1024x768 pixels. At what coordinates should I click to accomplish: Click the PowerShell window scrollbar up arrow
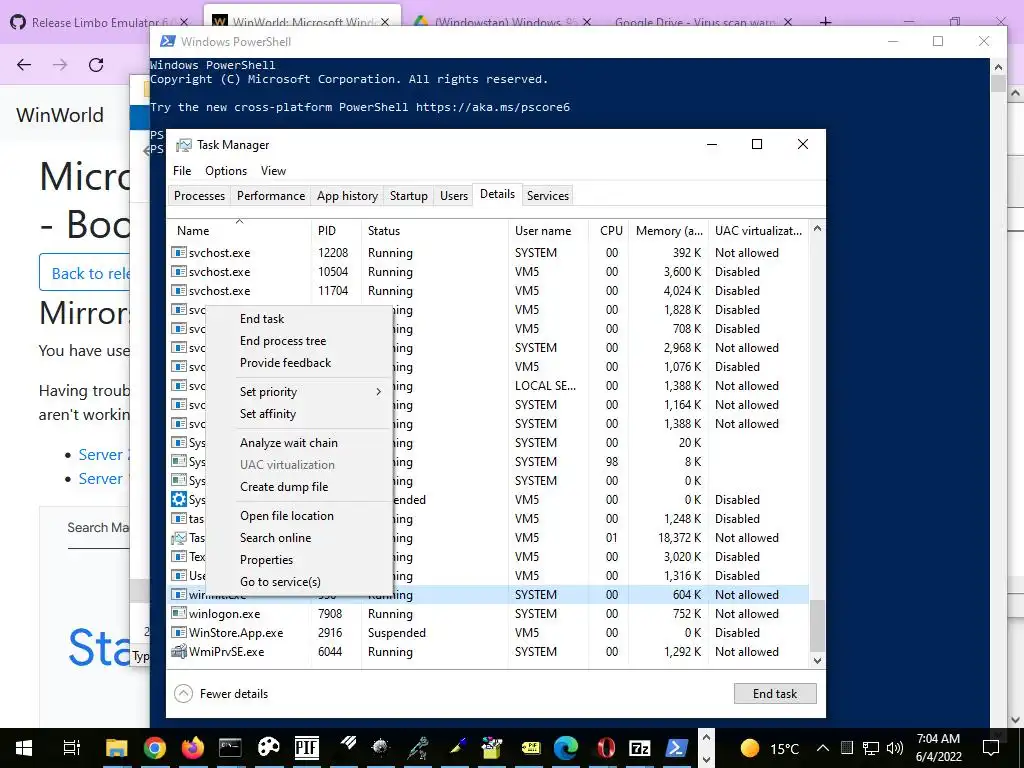(998, 67)
